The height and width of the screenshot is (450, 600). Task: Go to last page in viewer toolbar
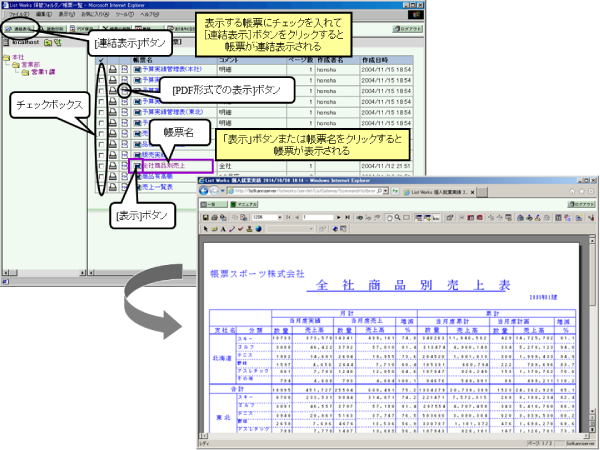[347, 217]
